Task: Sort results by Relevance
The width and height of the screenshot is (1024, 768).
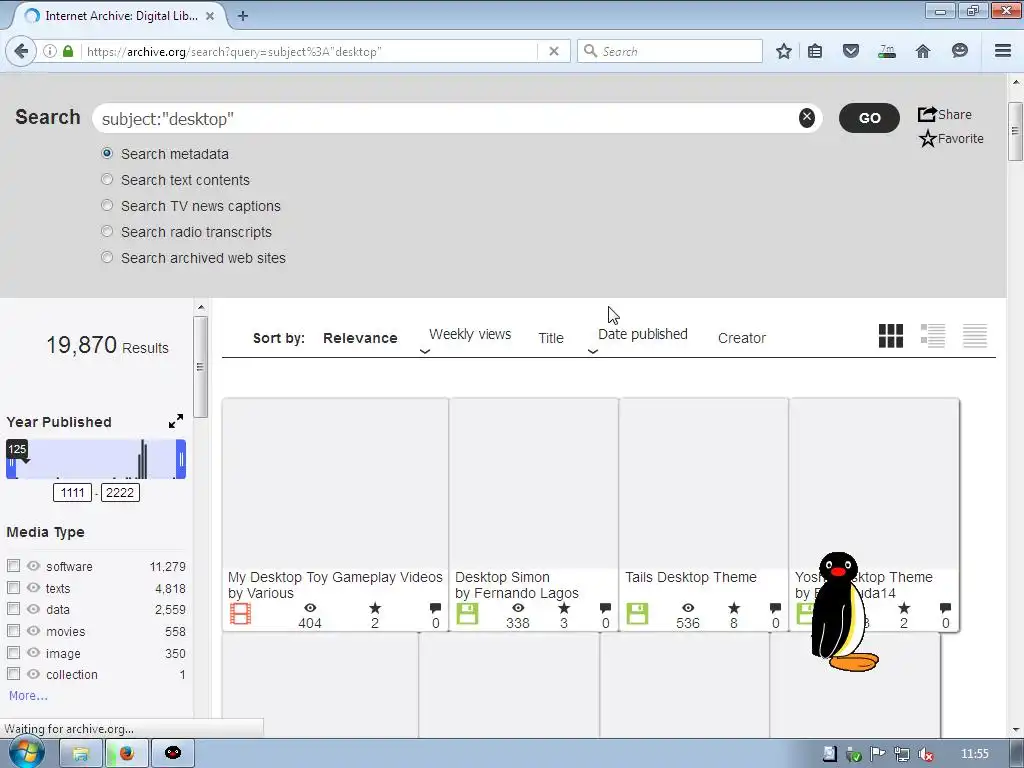Action: (360, 338)
